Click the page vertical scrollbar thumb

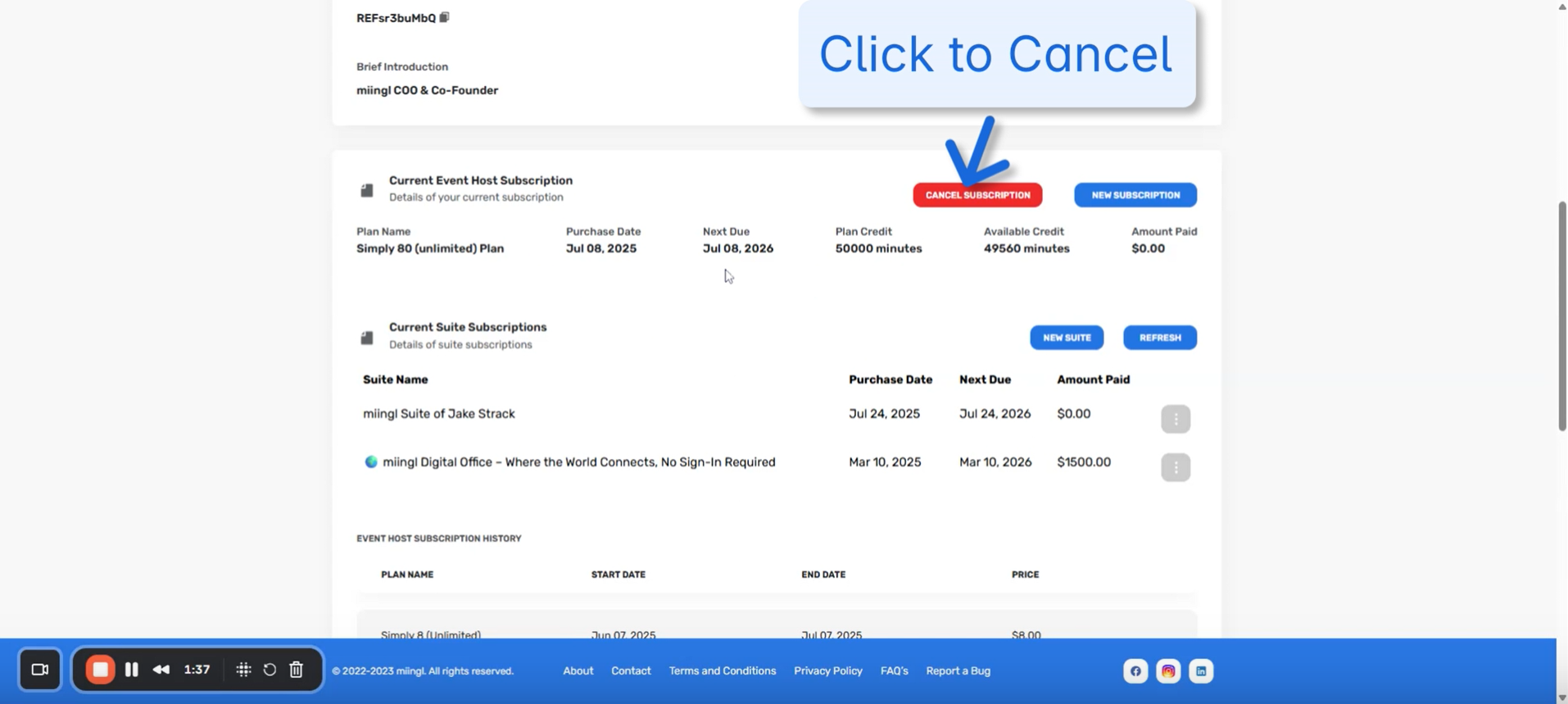click(1561, 316)
